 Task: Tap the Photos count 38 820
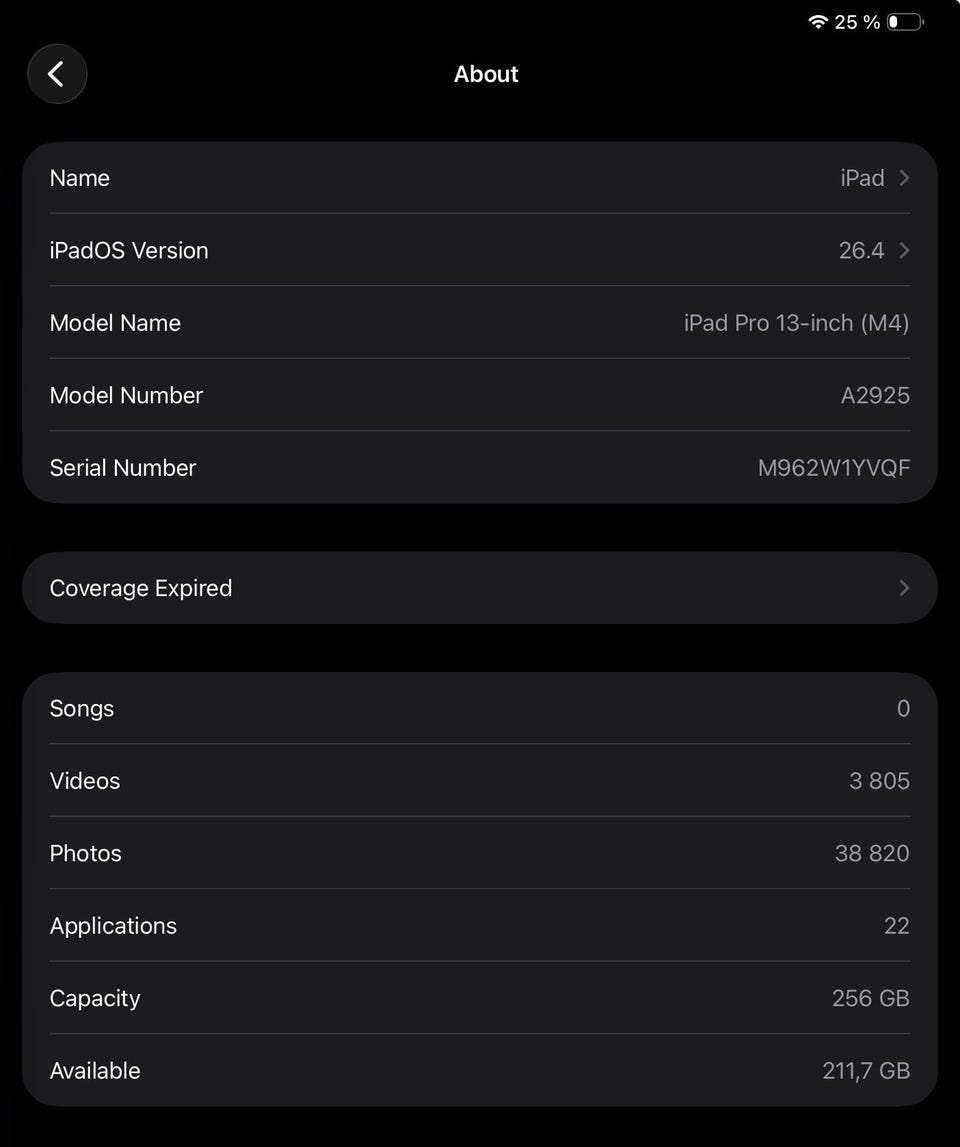(x=872, y=853)
